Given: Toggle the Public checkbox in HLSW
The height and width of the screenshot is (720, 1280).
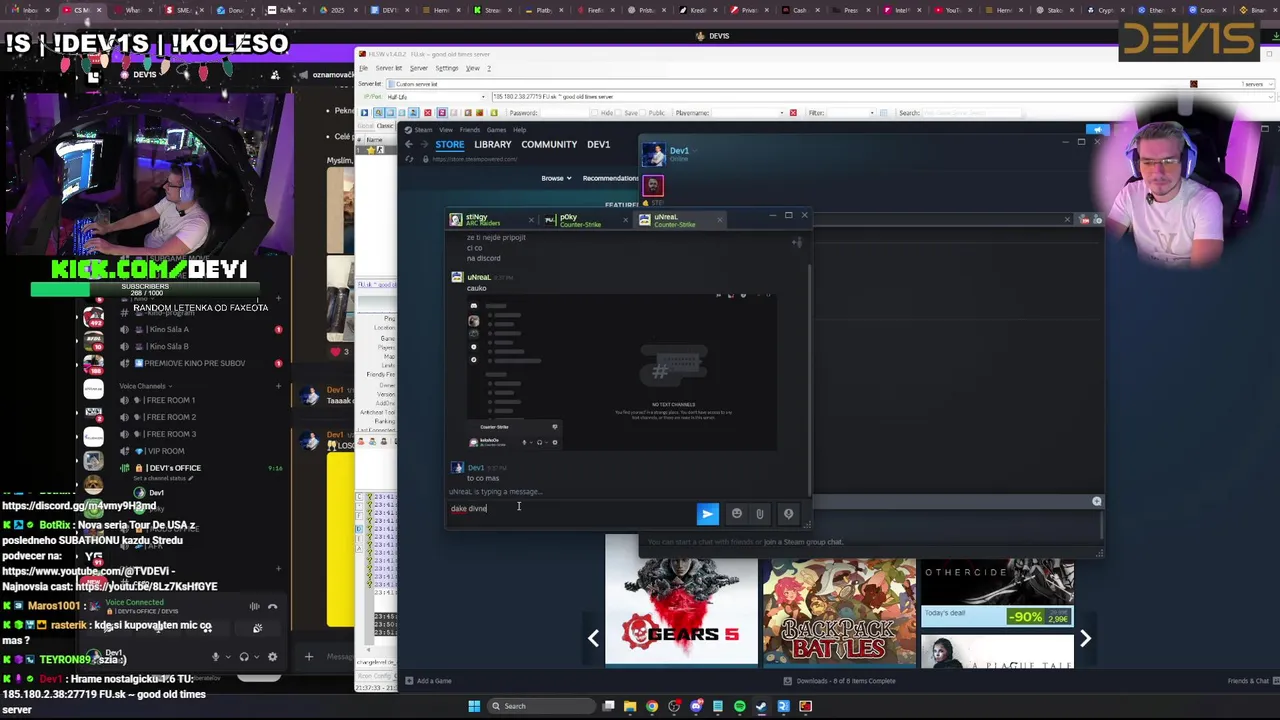Looking at the screenshot, I should (643, 113).
